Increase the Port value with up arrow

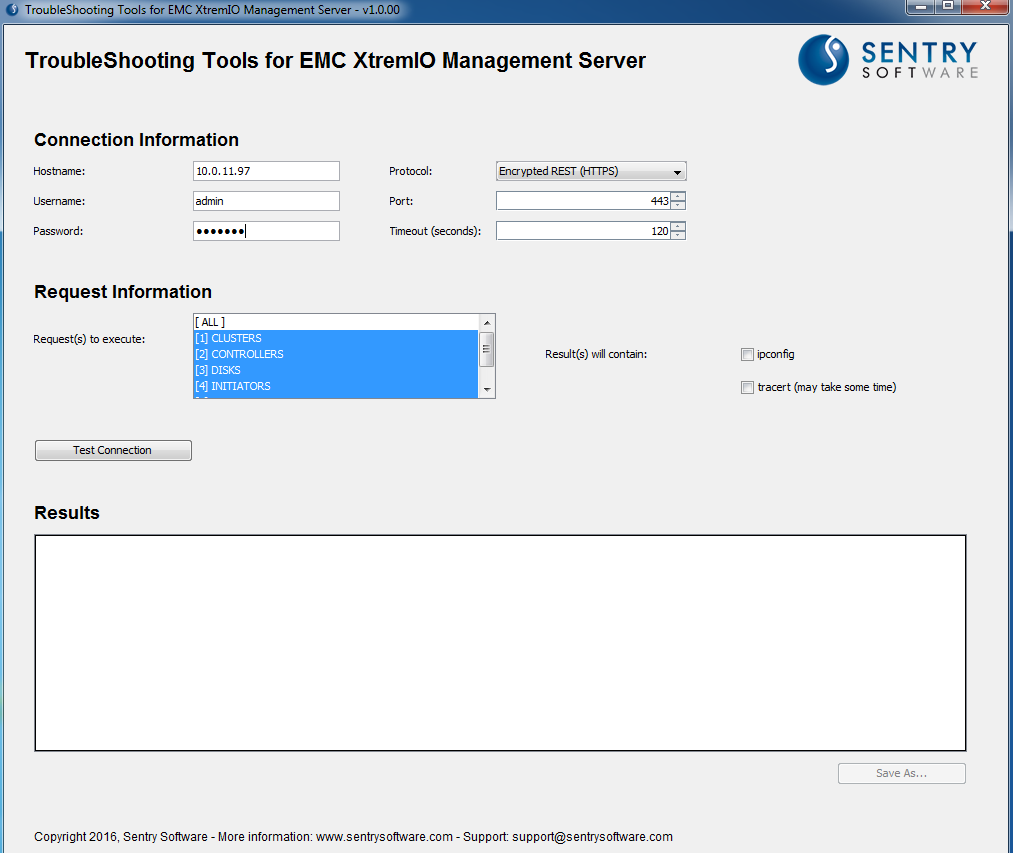[x=678, y=196]
